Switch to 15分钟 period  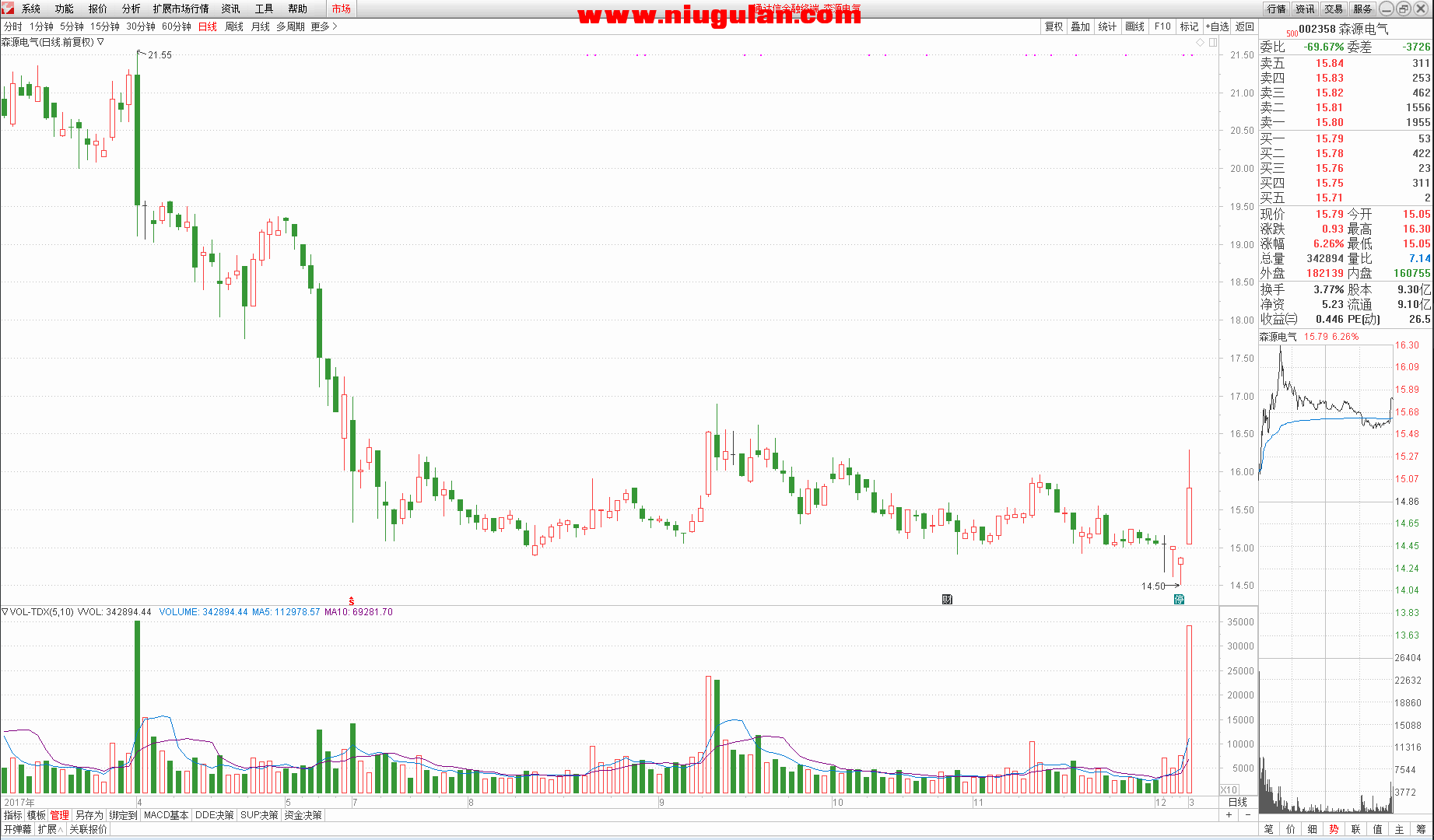[105, 26]
